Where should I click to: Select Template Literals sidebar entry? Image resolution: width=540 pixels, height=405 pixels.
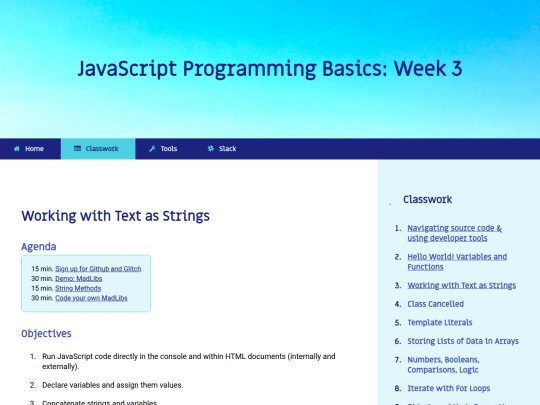(440, 323)
